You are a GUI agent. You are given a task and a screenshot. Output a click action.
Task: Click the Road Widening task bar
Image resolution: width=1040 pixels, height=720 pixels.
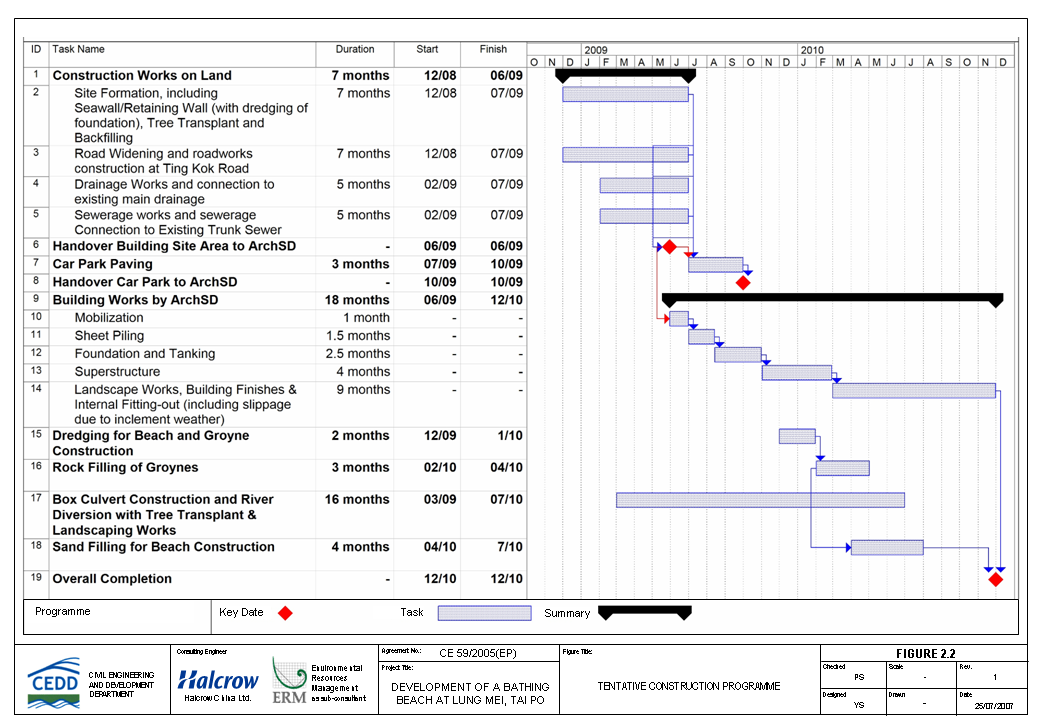[x=625, y=154]
